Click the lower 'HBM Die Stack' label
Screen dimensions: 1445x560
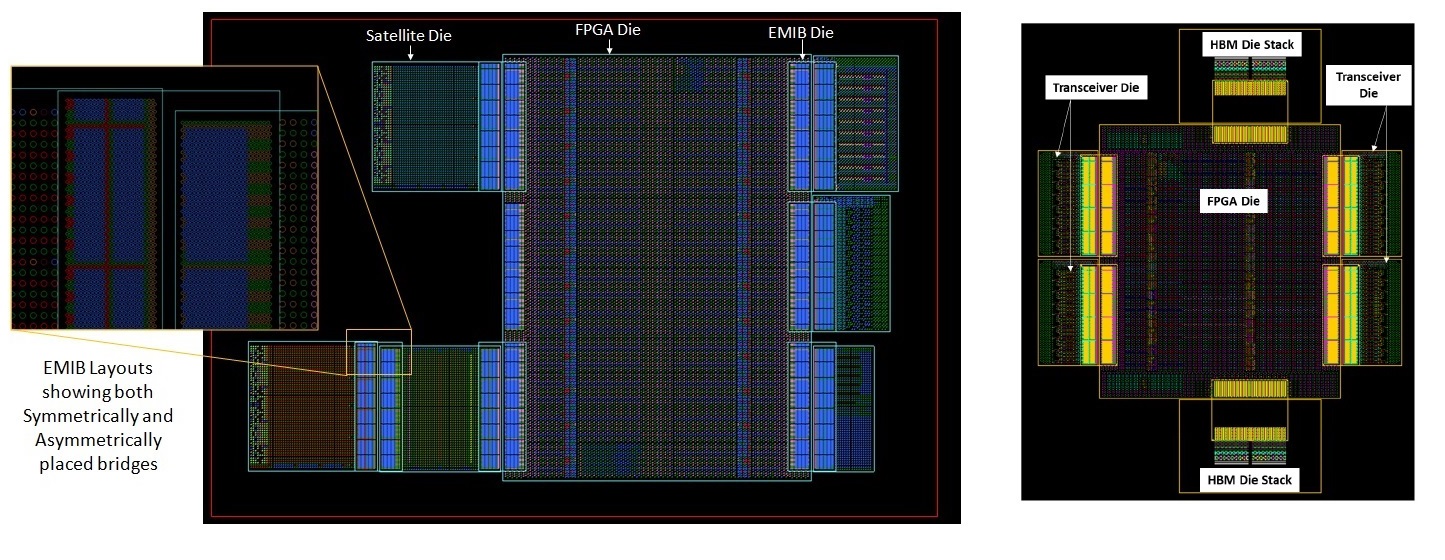(x=1249, y=481)
